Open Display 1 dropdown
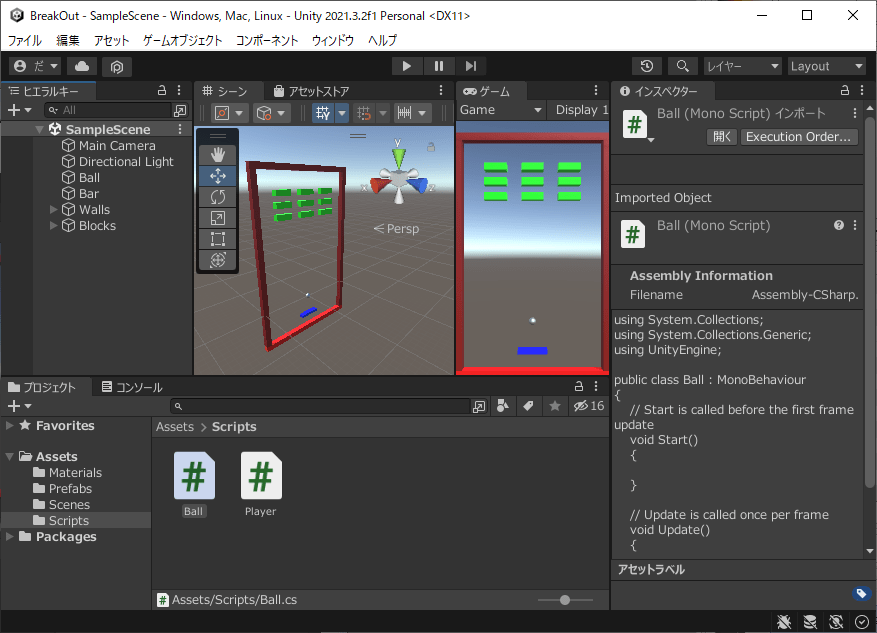Image resolution: width=877 pixels, height=633 pixels. tap(580, 110)
